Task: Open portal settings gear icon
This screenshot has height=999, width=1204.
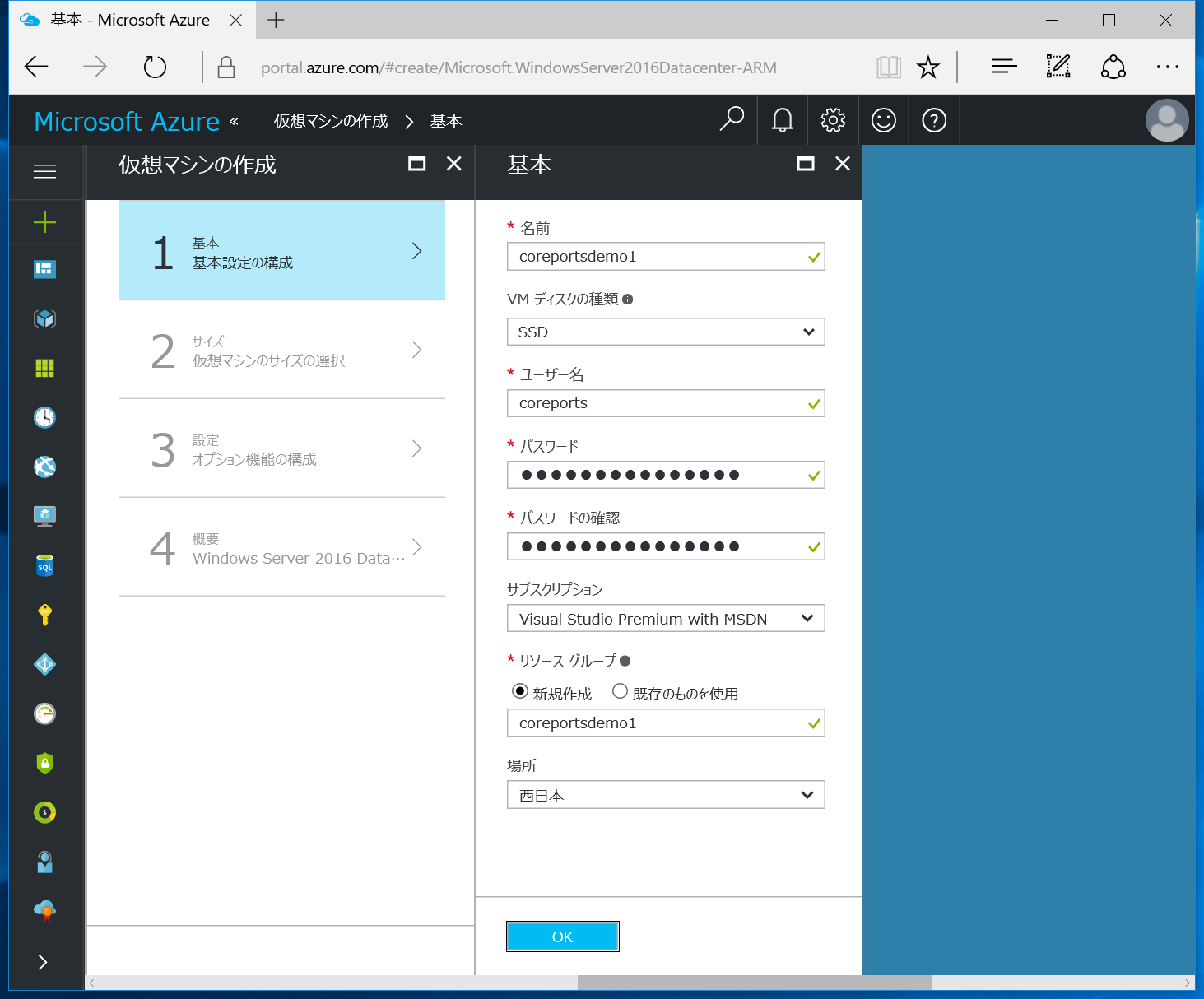Action: coord(833,120)
